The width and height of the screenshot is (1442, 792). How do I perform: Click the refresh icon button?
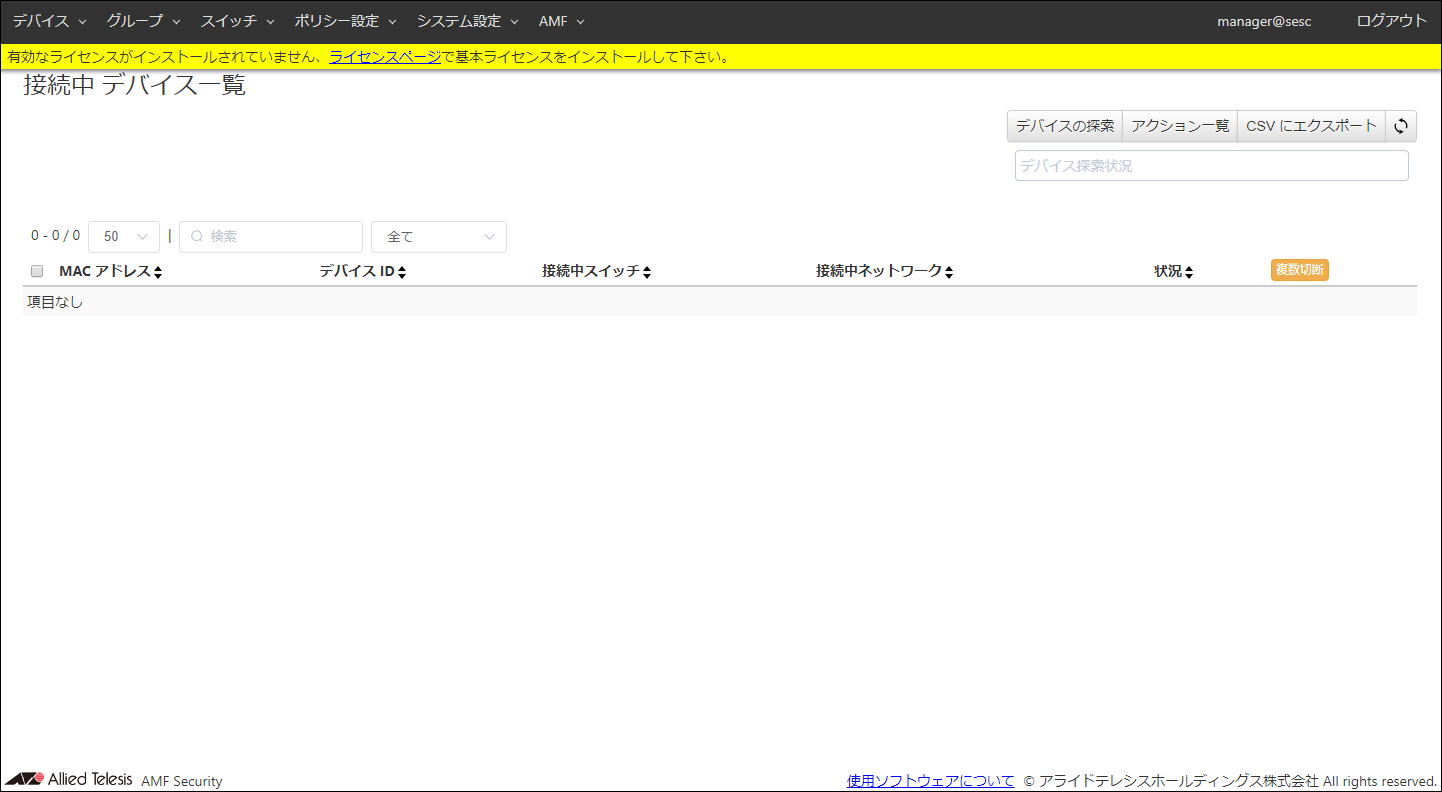(1401, 126)
